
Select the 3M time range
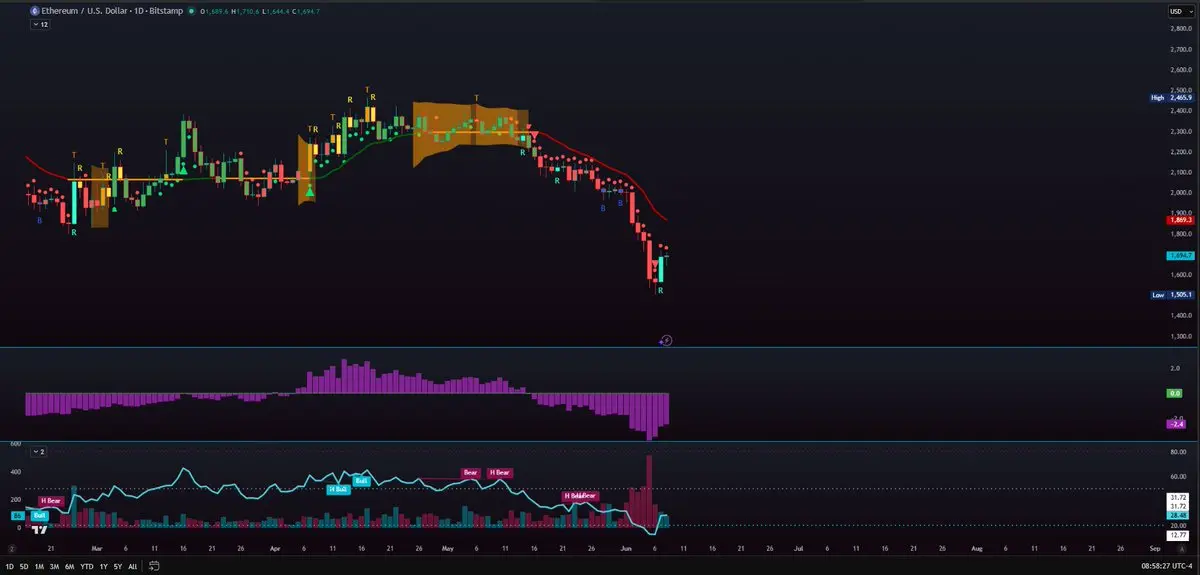pos(54,566)
